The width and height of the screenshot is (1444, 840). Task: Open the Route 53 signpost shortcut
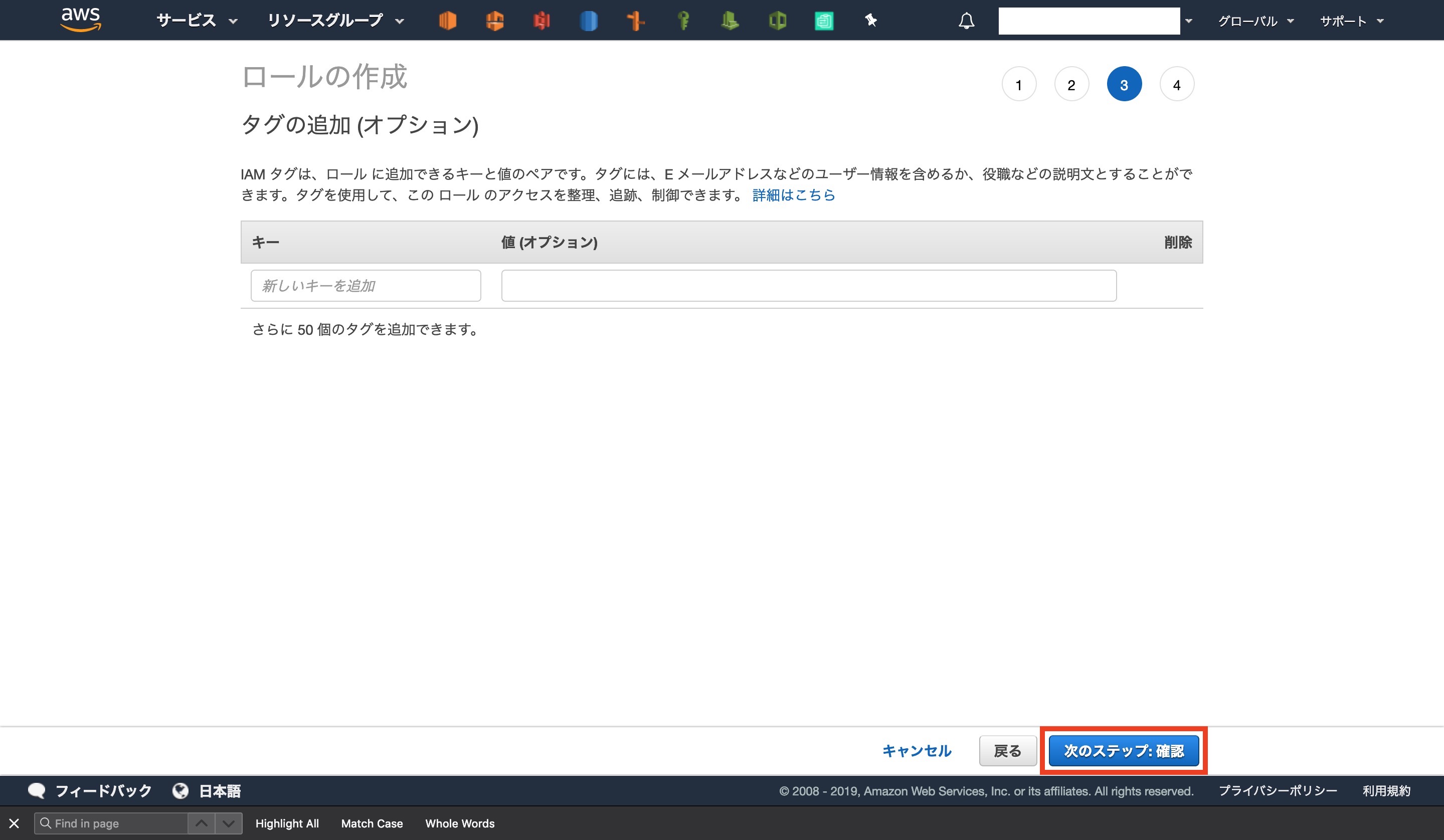(635, 21)
